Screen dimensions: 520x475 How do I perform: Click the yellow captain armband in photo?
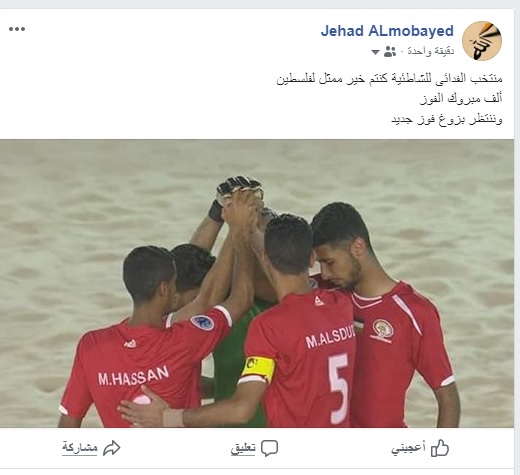click(x=259, y=368)
